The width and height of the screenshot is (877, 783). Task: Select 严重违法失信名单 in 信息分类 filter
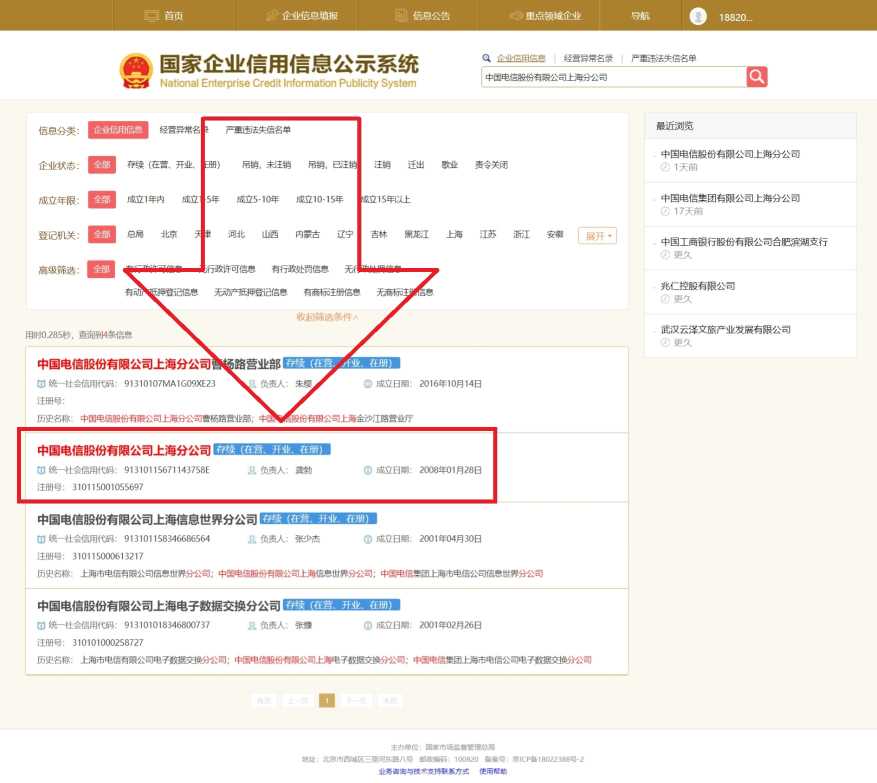tap(258, 130)
